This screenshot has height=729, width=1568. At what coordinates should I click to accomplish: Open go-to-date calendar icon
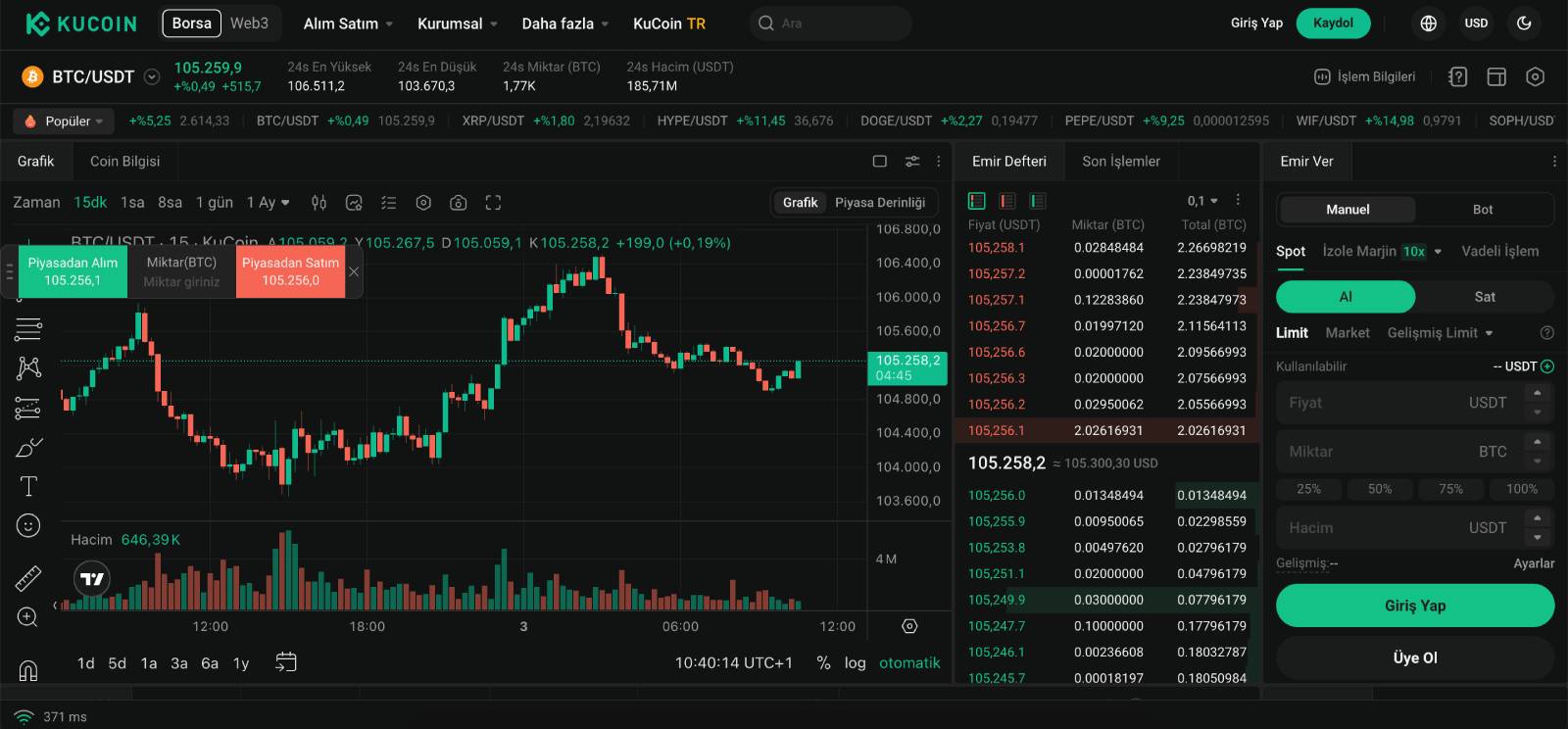(285, 662)
